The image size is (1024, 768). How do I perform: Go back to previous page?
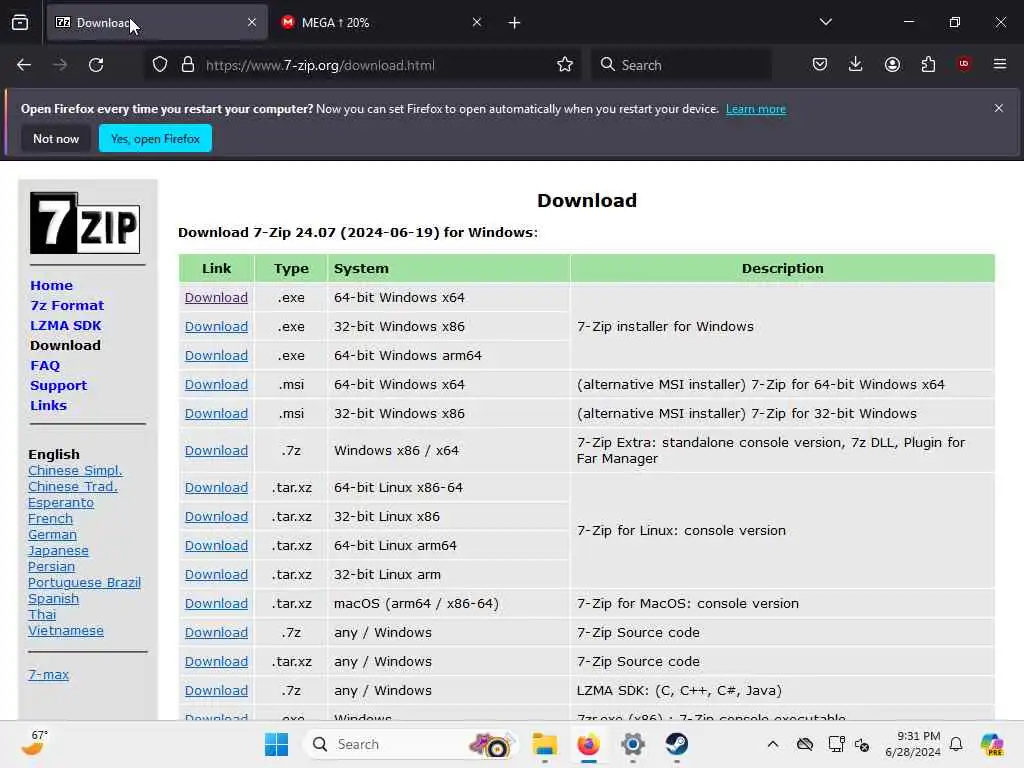pyautogui.click(x=24, y=65)
